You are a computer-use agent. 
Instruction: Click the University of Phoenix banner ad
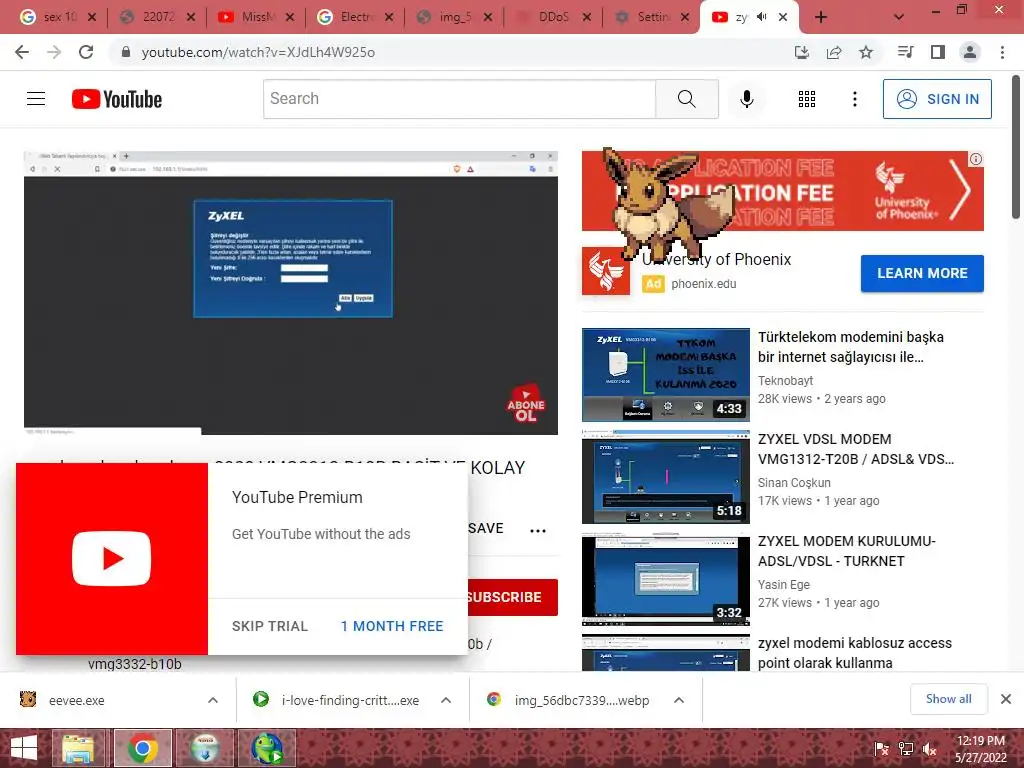(x=782, y=191)
